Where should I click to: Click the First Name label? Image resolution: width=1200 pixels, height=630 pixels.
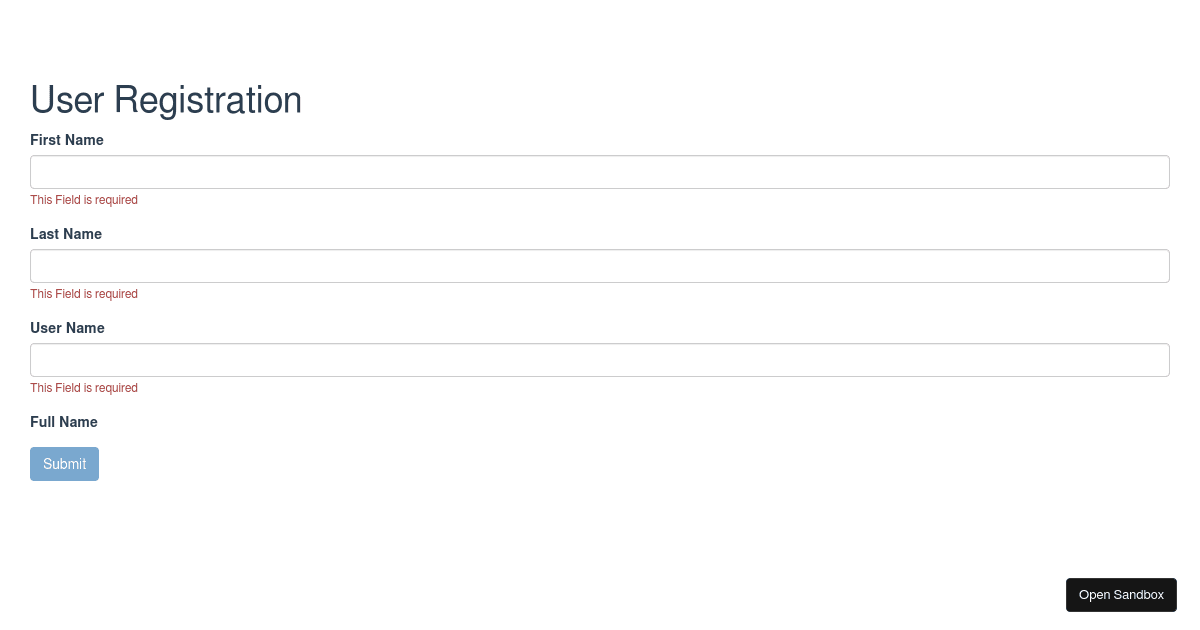[x=67, y=140]
